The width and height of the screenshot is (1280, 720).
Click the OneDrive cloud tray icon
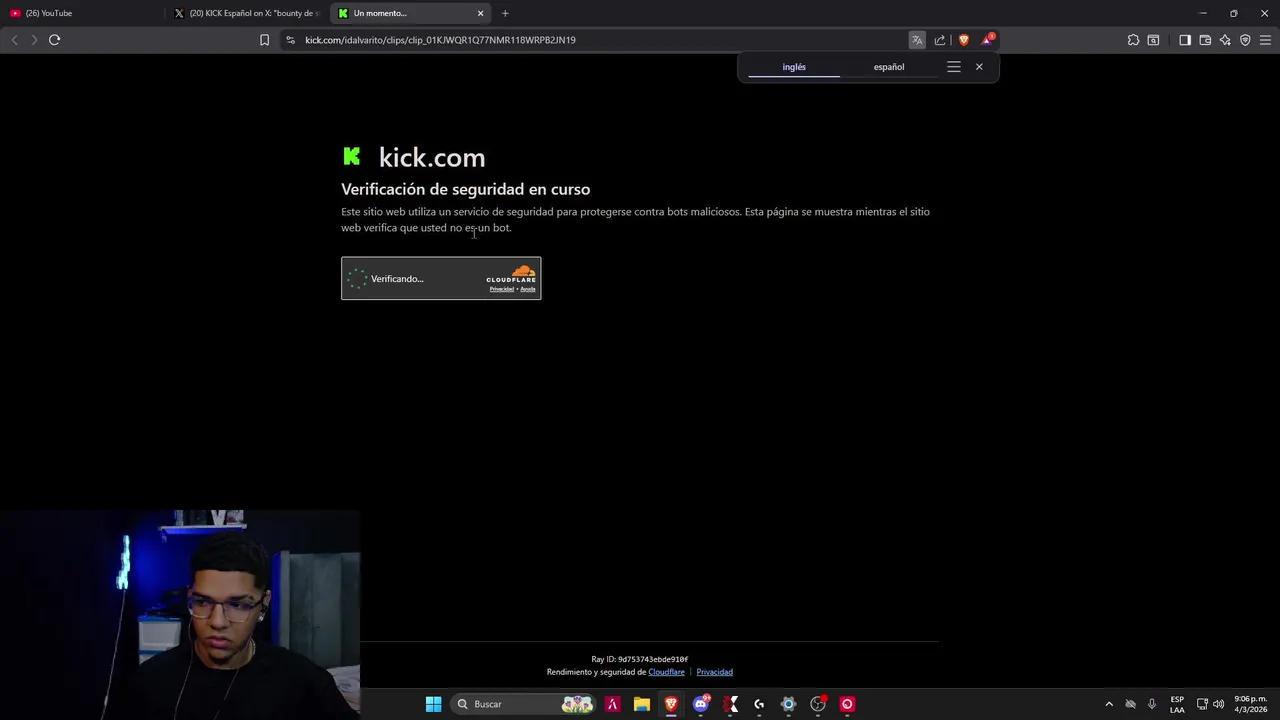(1131, 704)
